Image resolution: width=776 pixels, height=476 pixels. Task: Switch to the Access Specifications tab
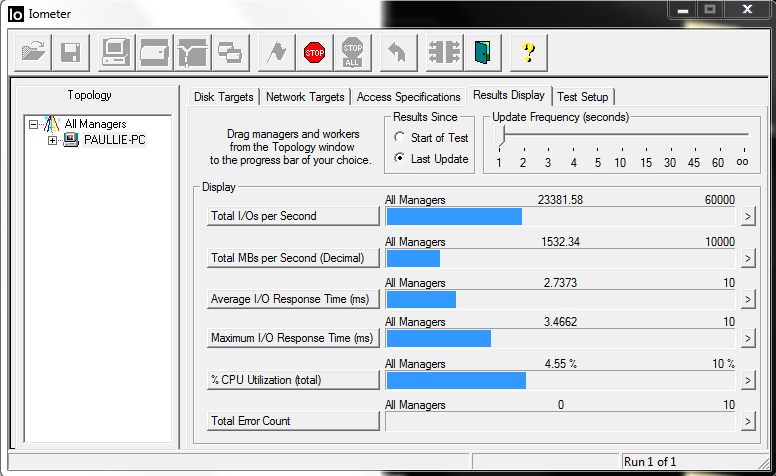coord(408,97)
